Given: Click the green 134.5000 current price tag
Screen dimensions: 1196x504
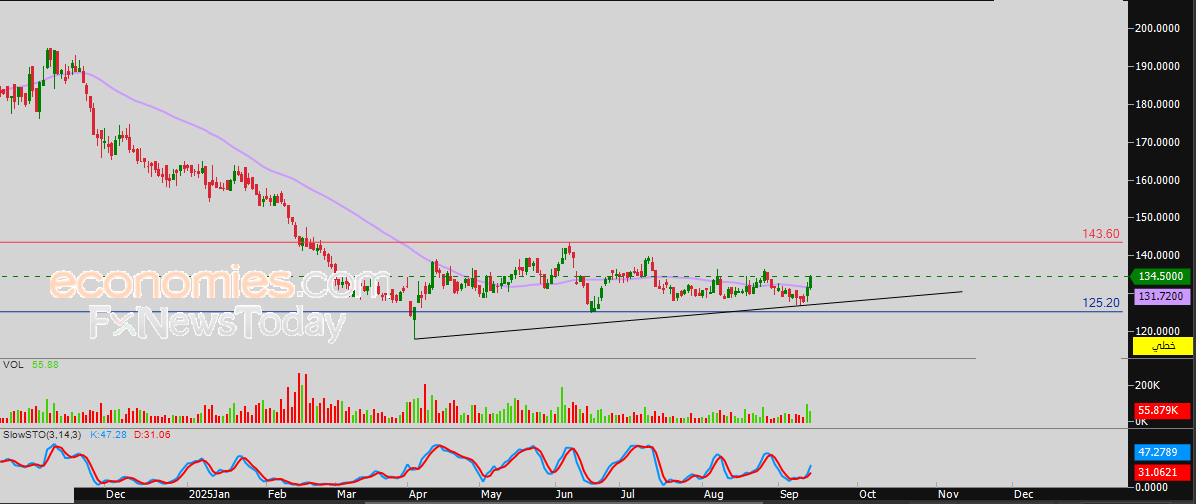Looking at the screenshot, I should click(1162, 276).
